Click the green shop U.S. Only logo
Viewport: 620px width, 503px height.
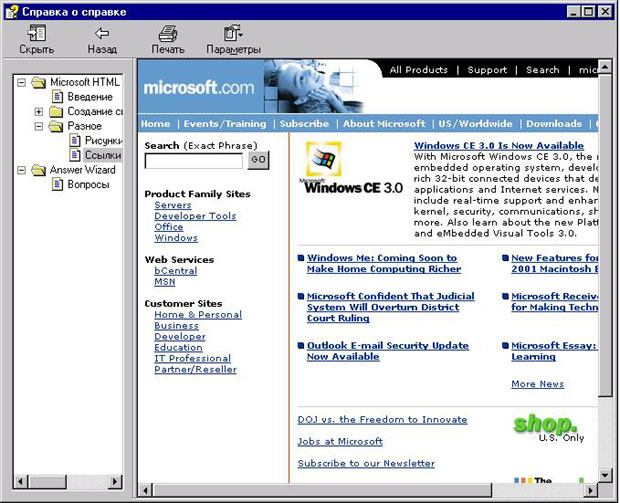(548, 428)
